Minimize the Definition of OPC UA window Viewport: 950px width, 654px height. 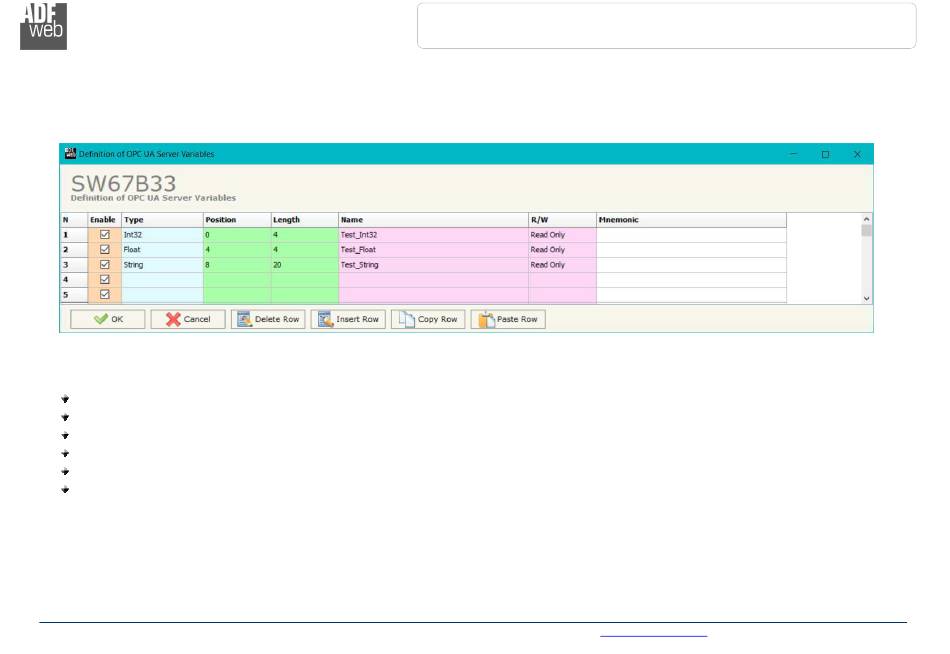793,154
